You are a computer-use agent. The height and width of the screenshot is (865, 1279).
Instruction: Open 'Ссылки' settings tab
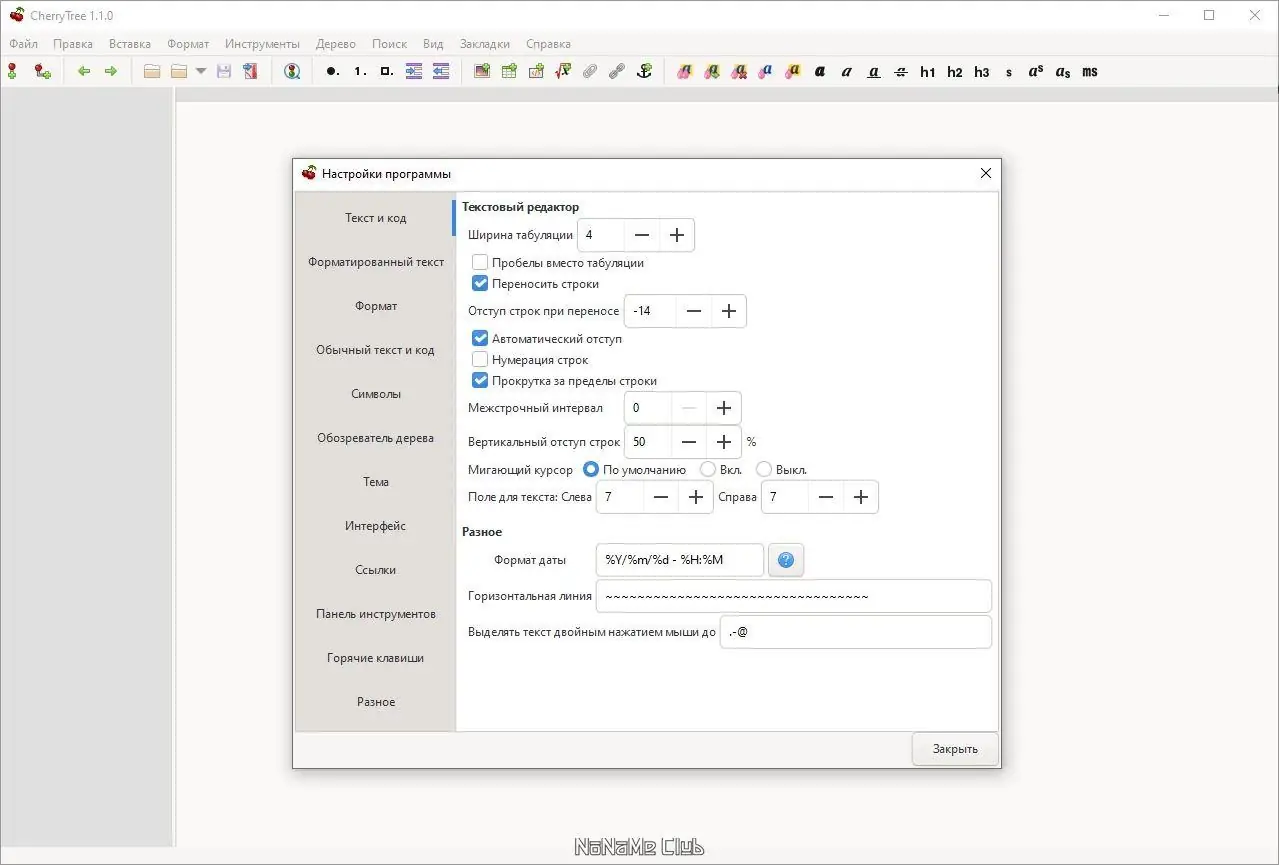pos(376,570)
